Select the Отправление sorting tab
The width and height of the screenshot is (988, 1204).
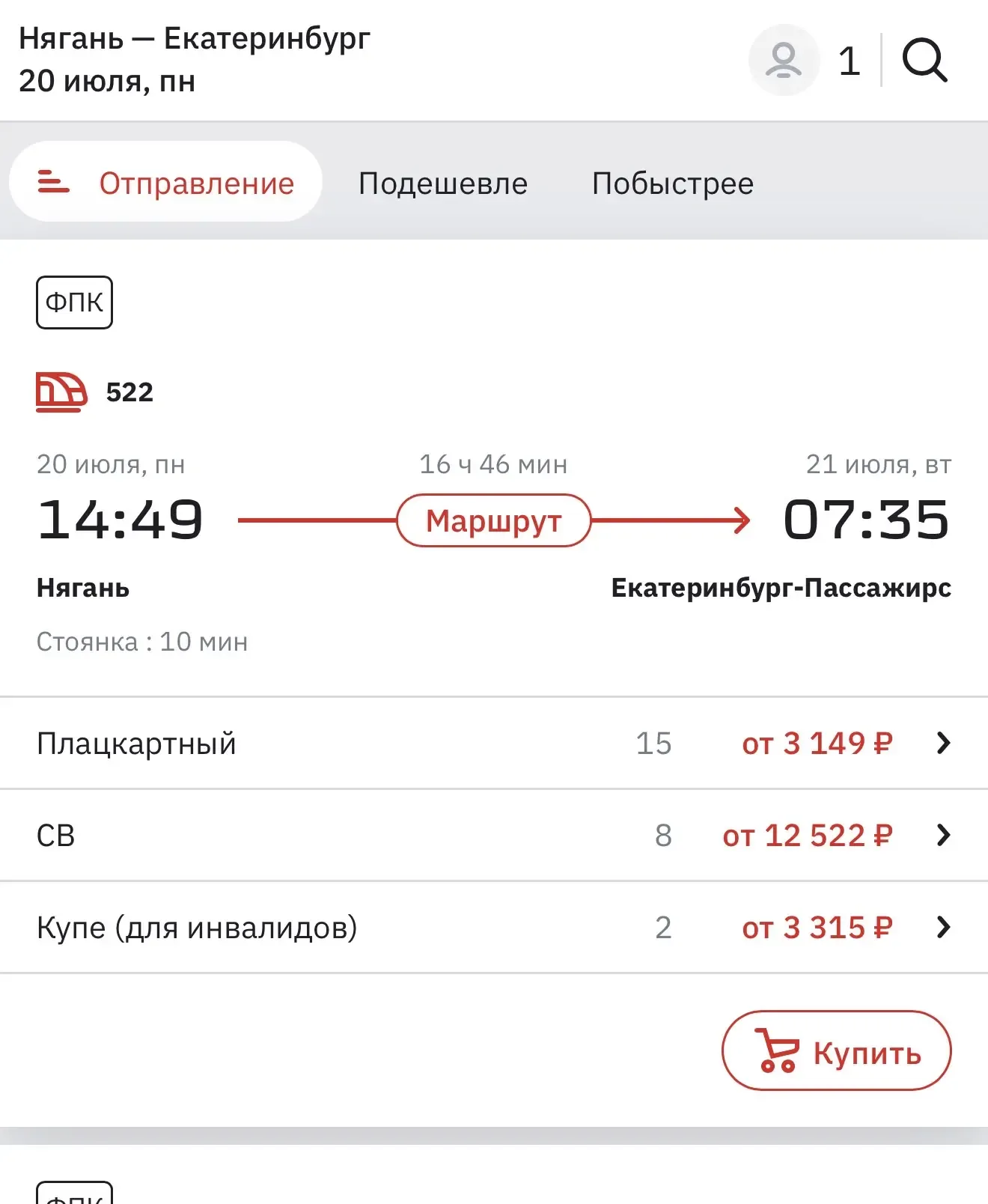196,183
